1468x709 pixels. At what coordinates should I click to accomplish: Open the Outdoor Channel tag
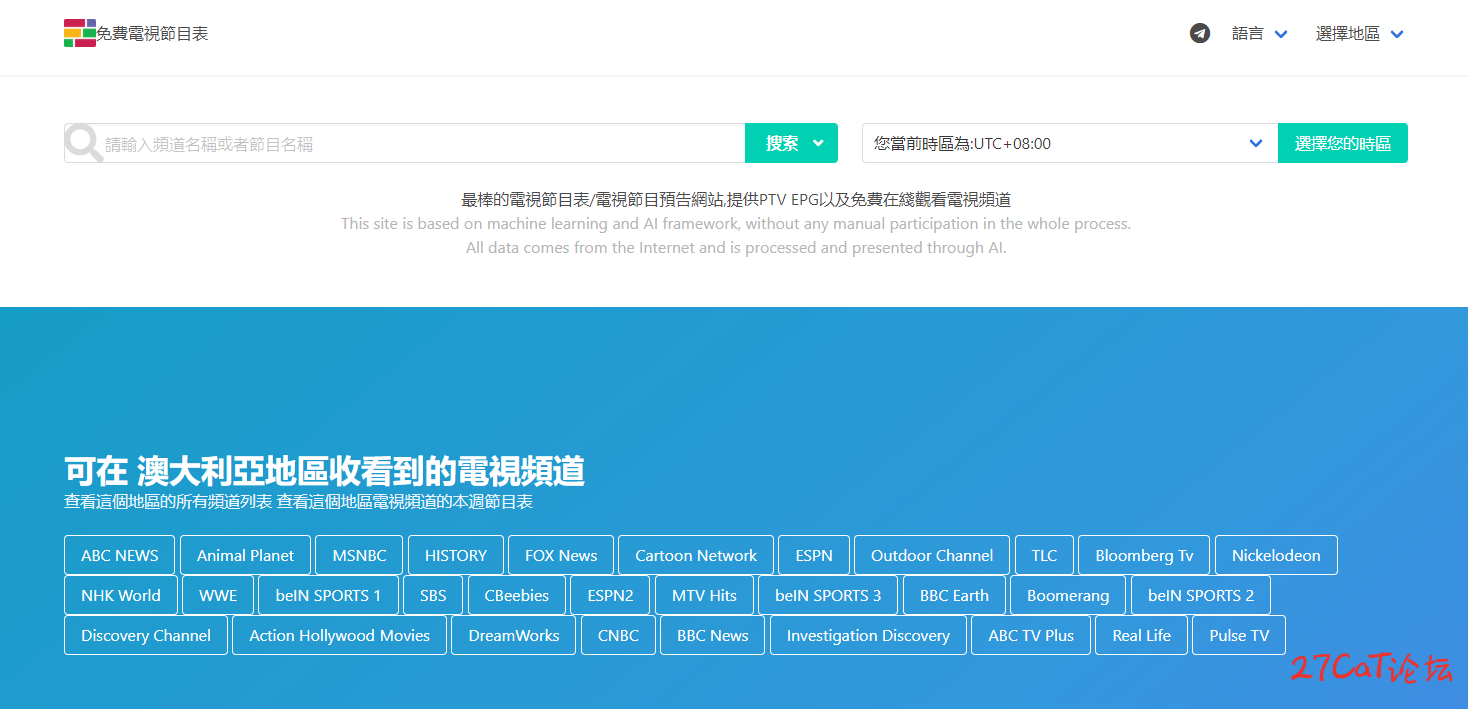932,555
